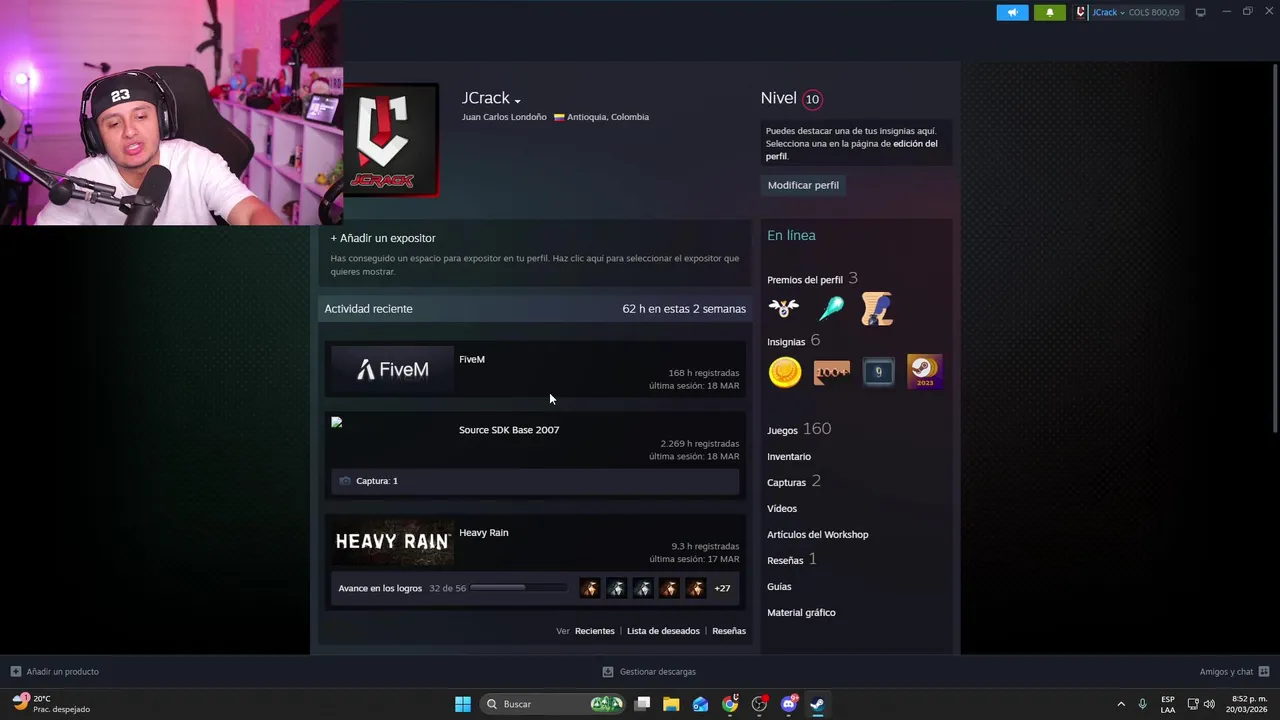Click the '100+' game collector badge

tap(832, 372)
